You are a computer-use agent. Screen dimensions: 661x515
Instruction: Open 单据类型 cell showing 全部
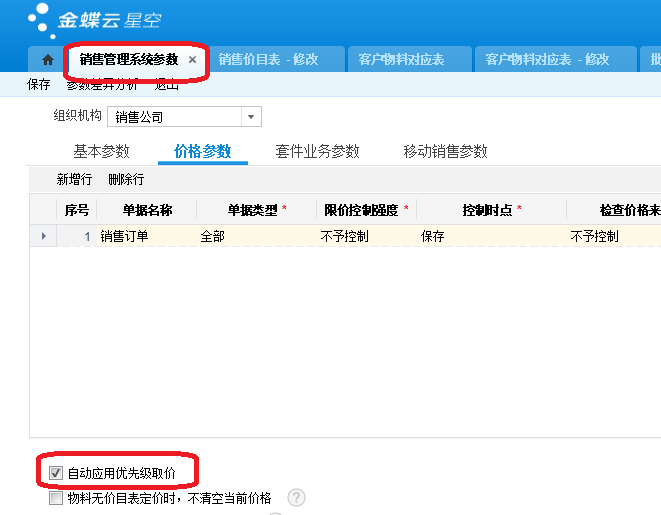[x=255, y=237]
